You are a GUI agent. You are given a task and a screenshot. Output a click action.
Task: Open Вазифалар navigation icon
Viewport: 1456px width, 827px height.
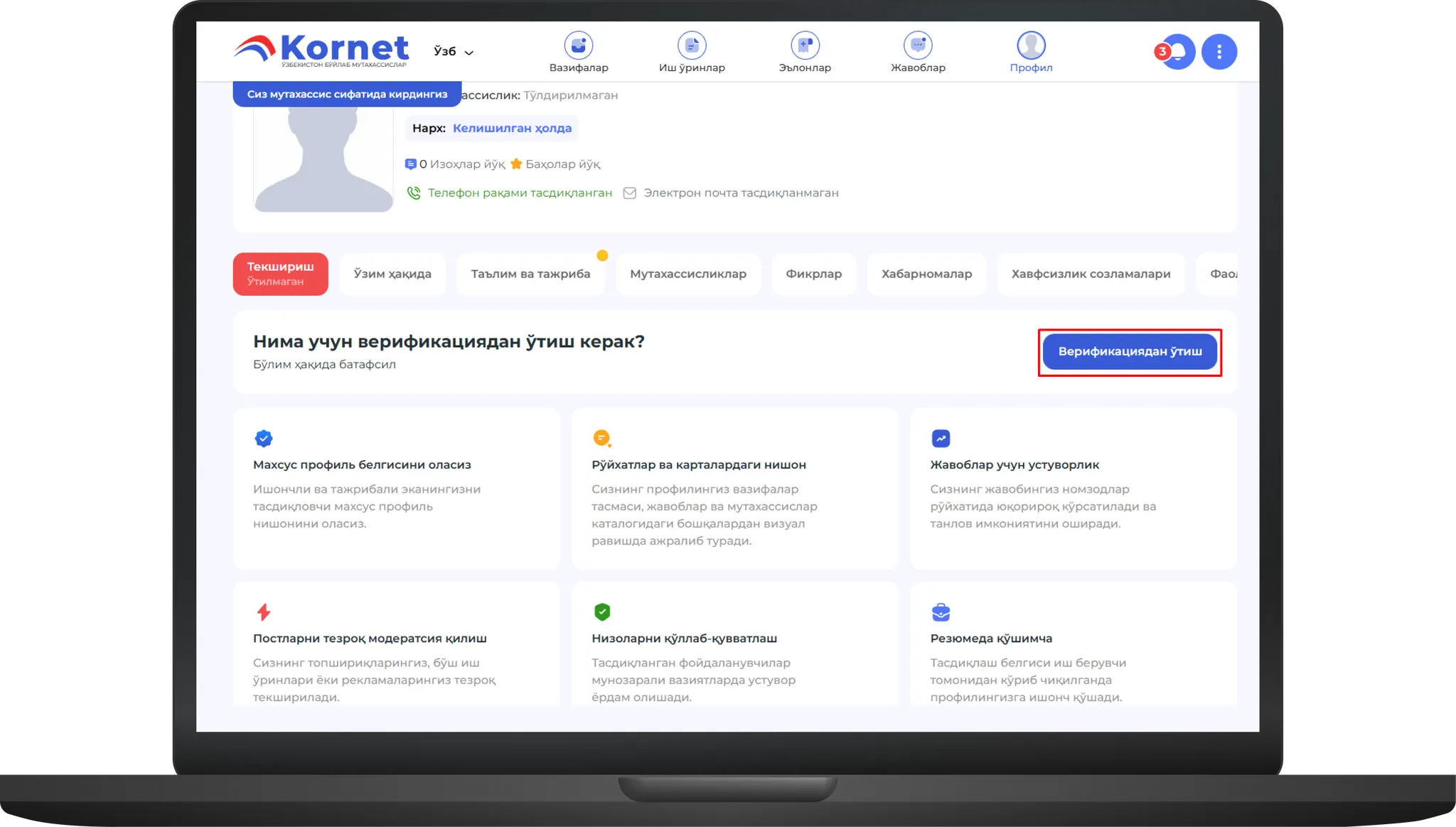coord(578,46)
